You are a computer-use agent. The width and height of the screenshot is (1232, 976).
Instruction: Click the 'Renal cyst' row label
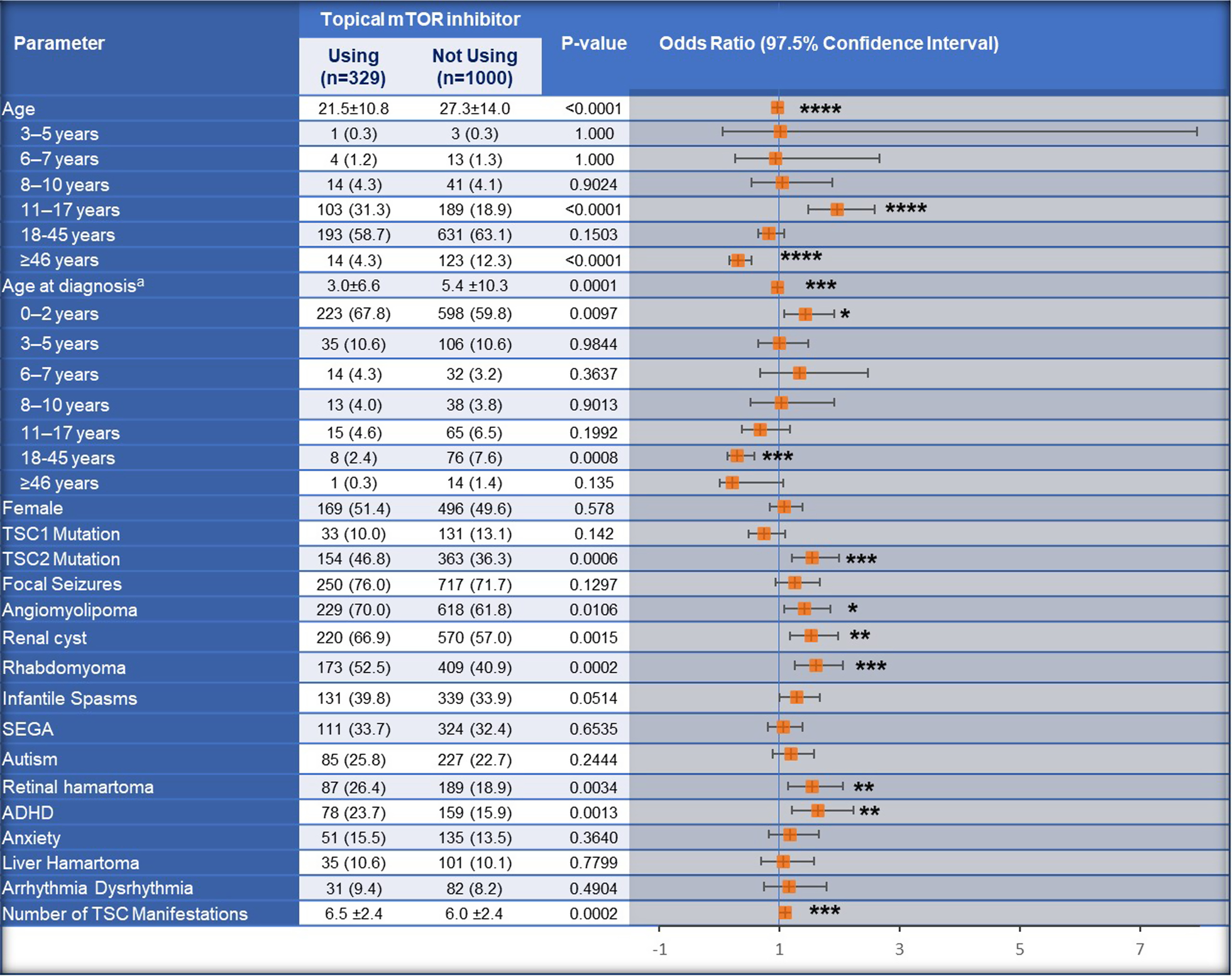click(44, 638)
